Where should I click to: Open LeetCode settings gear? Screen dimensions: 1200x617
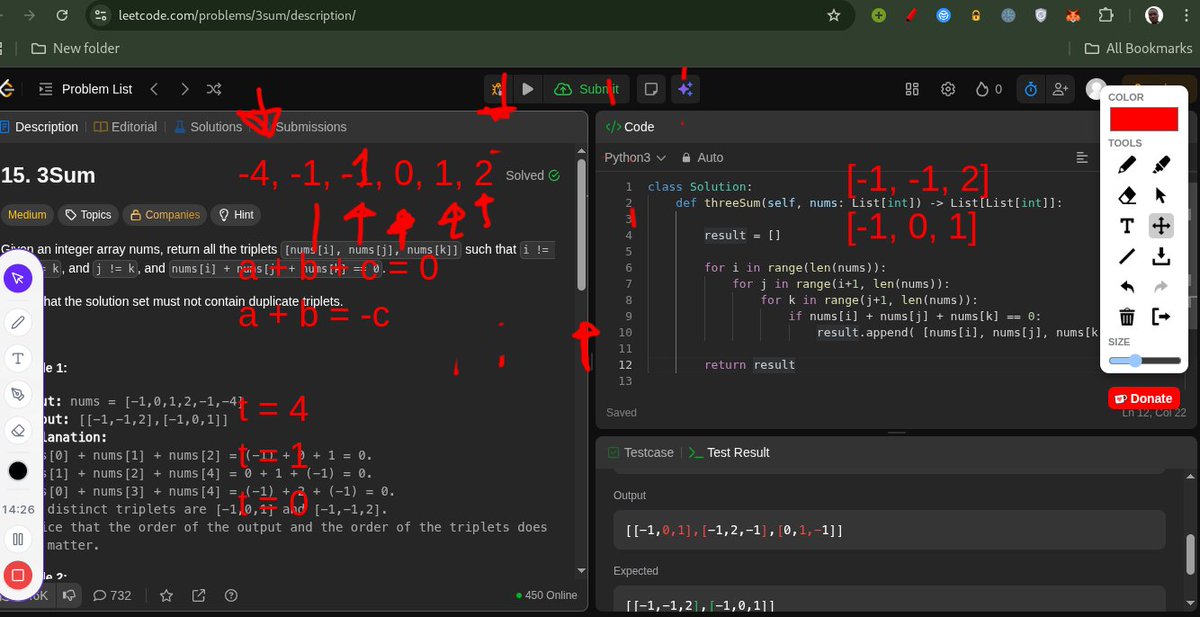coord(948,89)
